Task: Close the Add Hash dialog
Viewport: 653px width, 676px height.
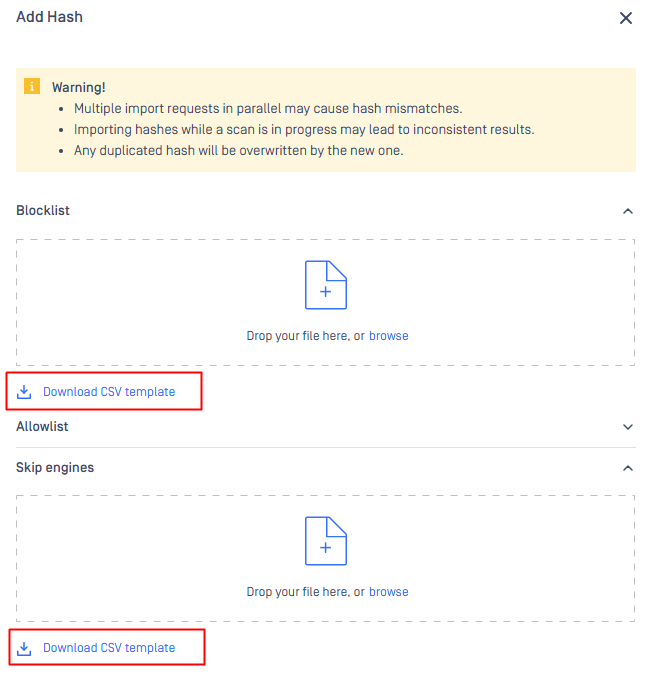Action: pos(626,18)
